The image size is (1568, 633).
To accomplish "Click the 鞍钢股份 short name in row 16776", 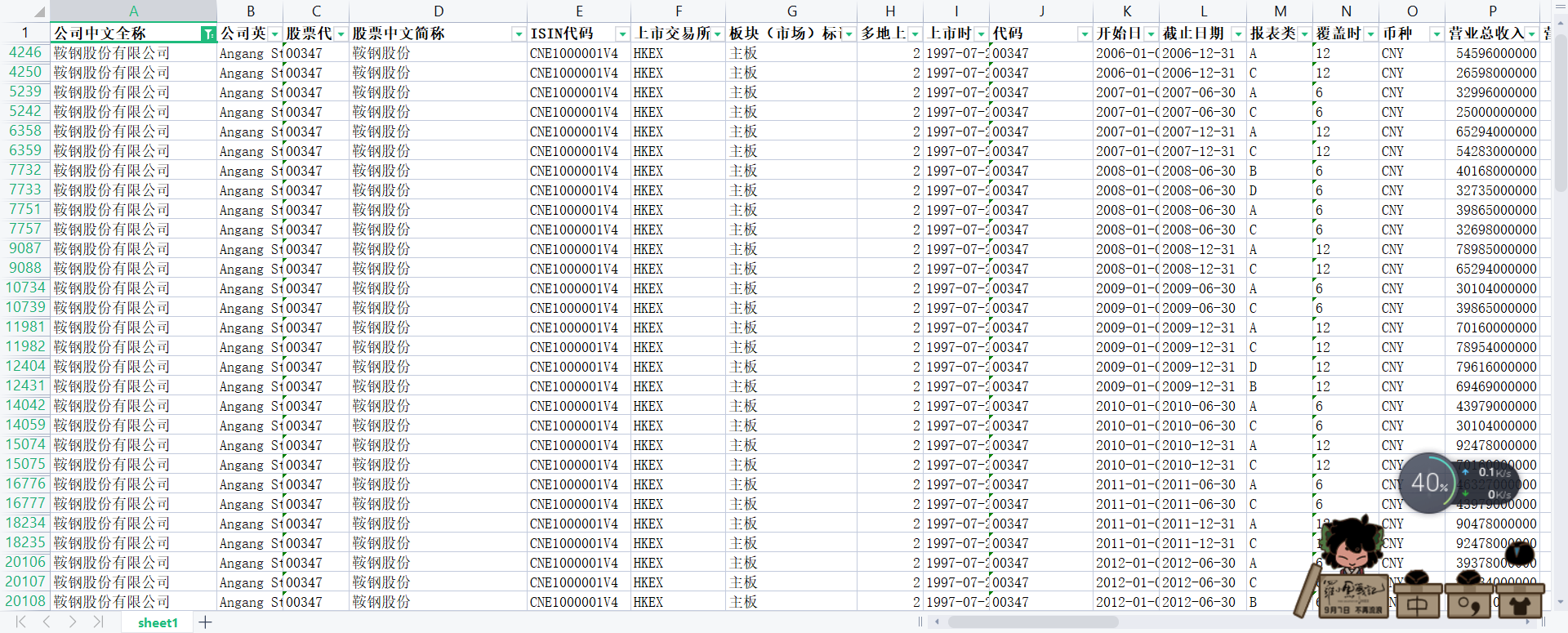I will [439, 484].
